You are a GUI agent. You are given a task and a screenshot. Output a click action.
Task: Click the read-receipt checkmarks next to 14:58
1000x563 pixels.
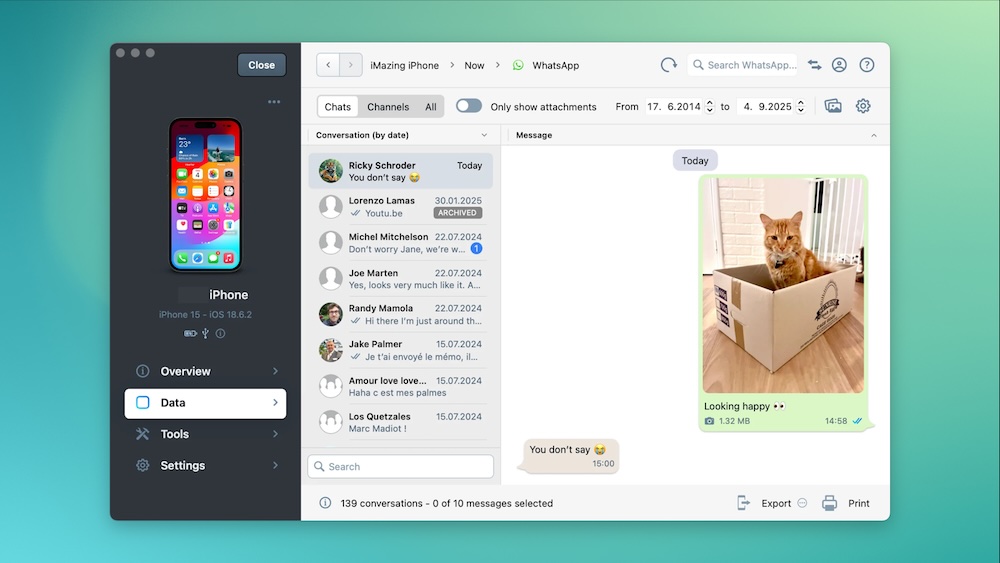tap(857, 421)
